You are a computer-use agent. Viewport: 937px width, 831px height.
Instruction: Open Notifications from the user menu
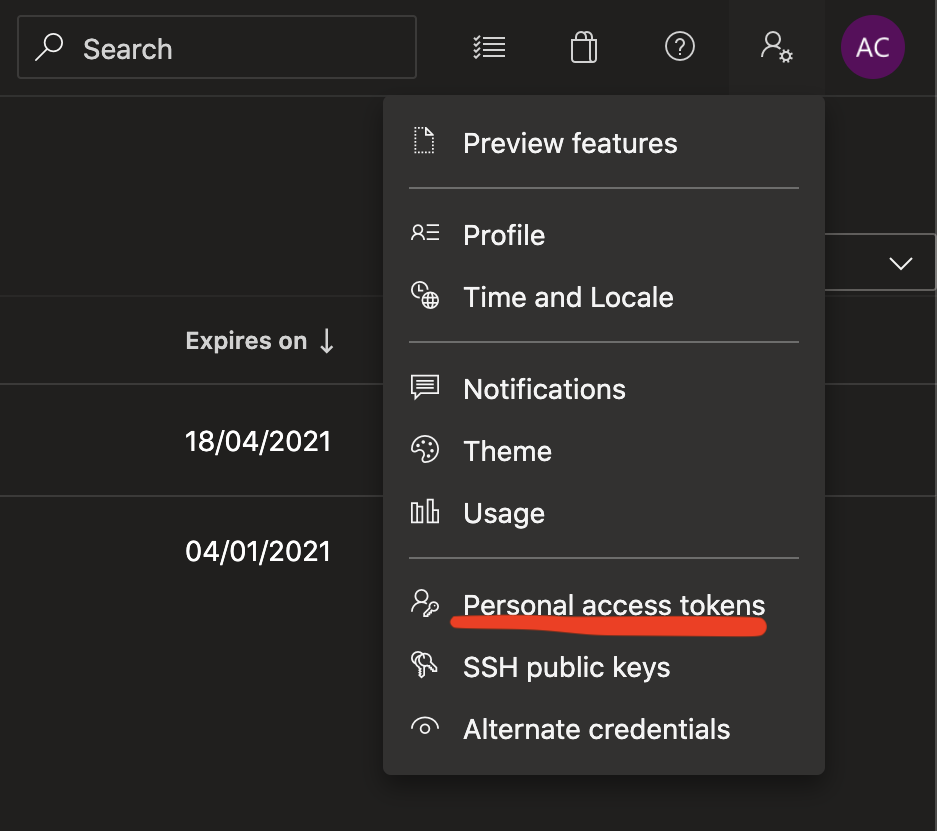tap(604, 389)
